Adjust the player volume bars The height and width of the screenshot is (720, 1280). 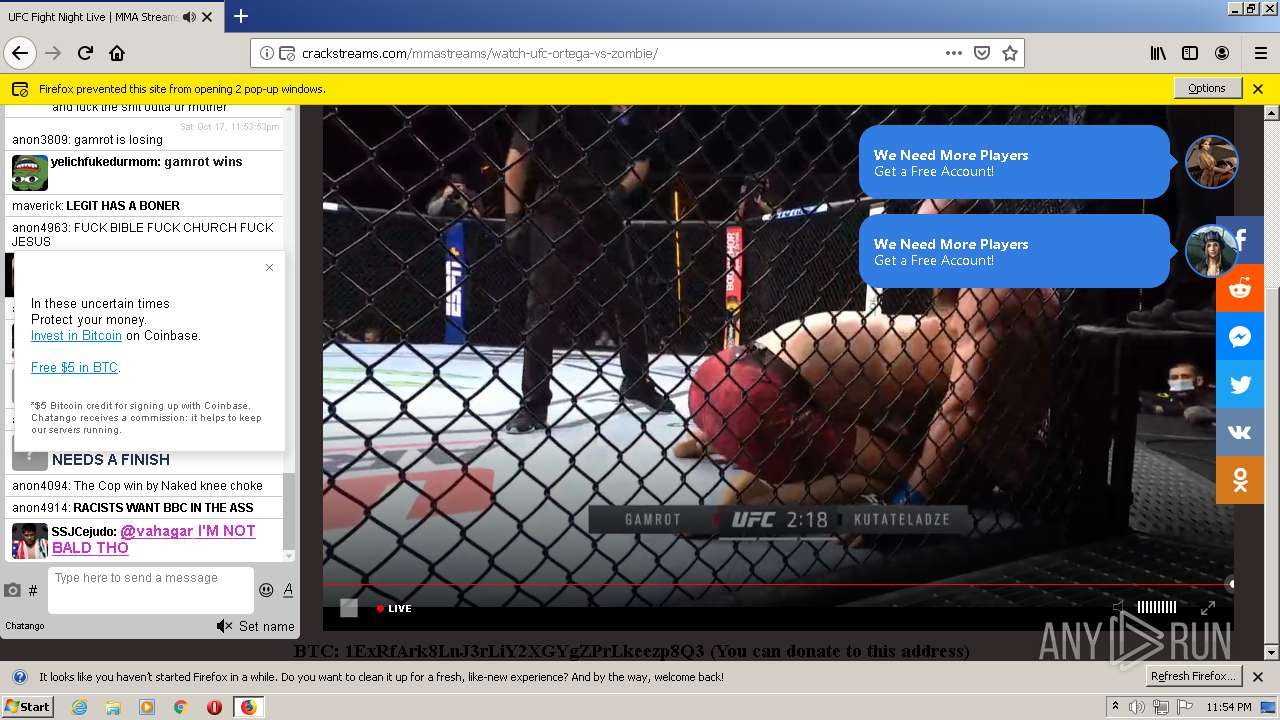tap(1157, 607)
